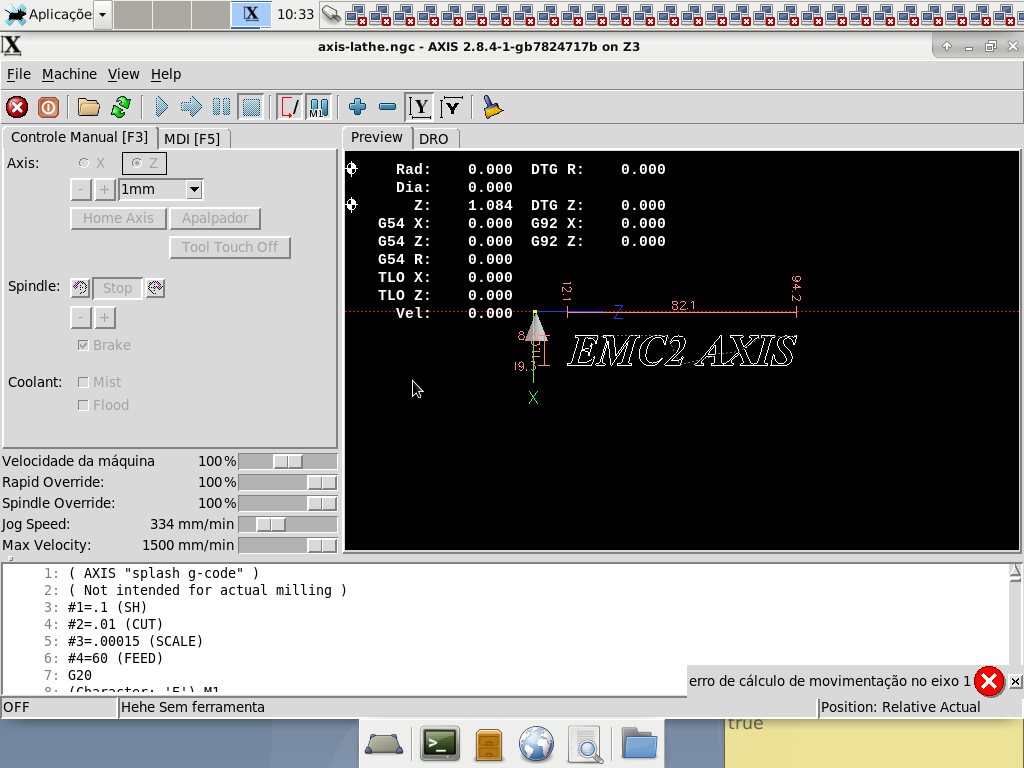Zoom in using the blue plus icon
Image resolution: width=1024 pixels, height=768 pixels.
pos(357,107)
